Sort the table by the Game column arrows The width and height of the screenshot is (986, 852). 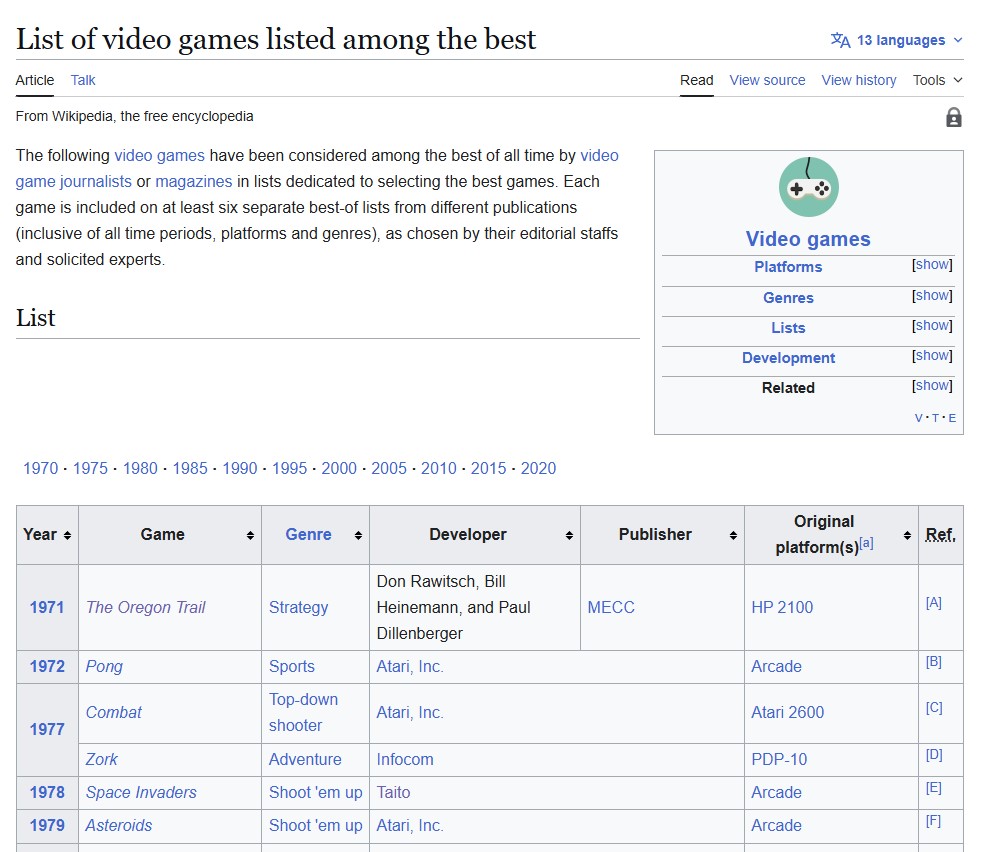coord(249,534)
